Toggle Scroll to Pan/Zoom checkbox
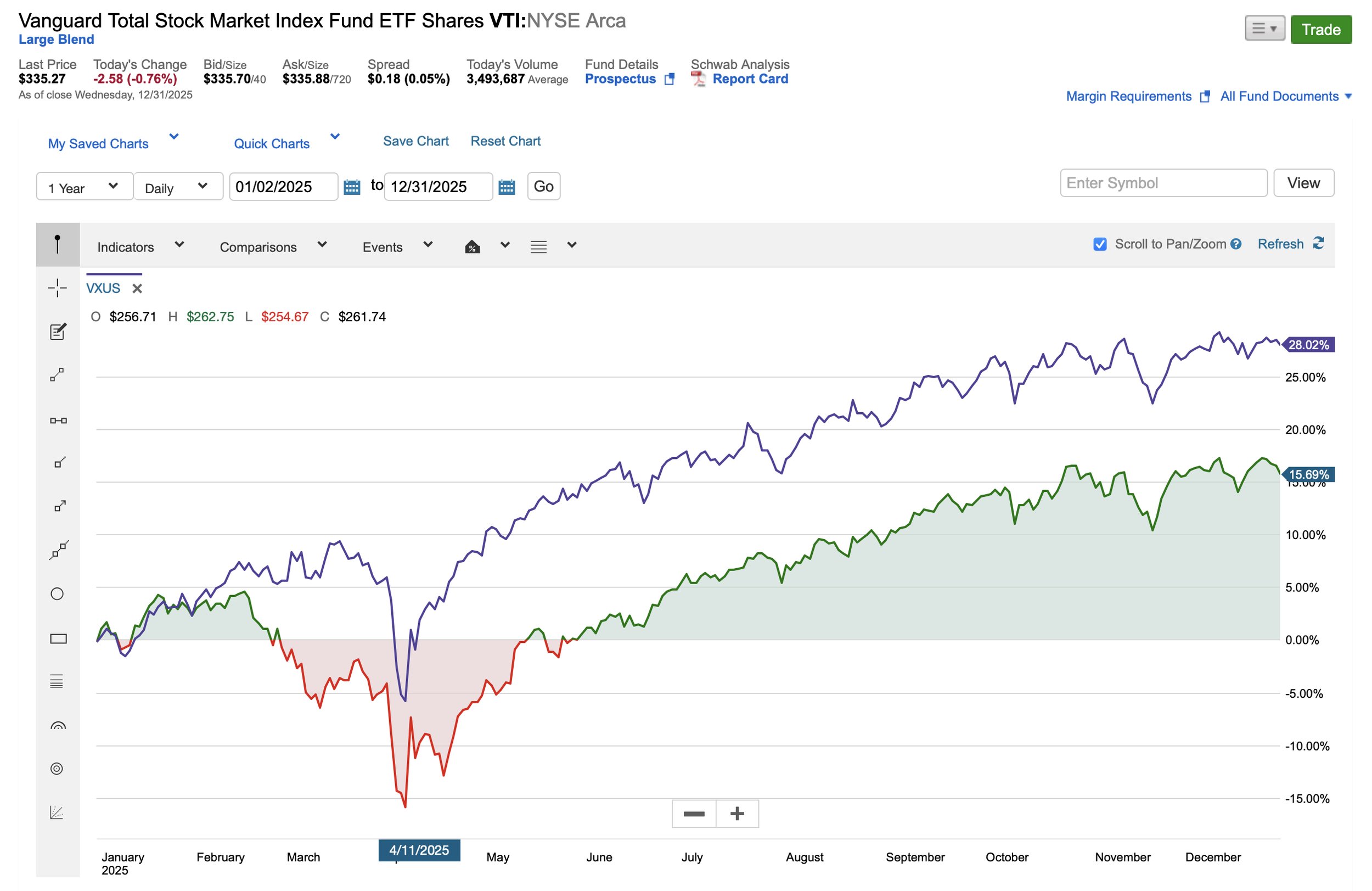The image size is (1372, 891). (1099, 244)
